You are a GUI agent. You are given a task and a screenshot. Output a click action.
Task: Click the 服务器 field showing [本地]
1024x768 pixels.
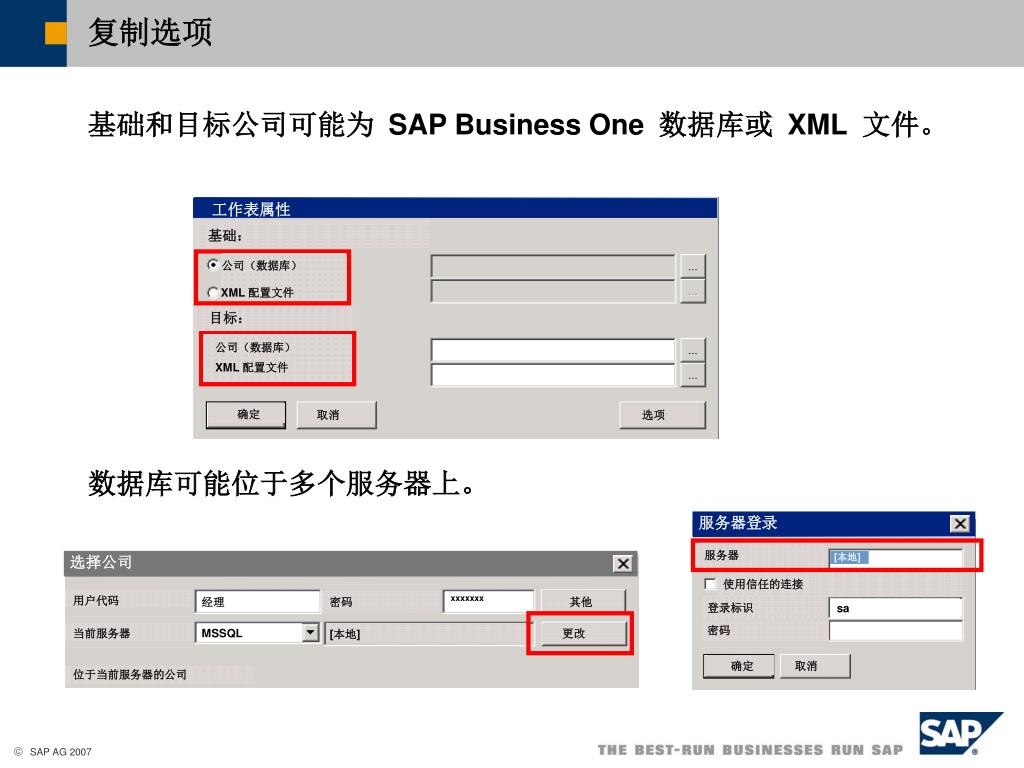pyautogui.click(x=895, y=557)
